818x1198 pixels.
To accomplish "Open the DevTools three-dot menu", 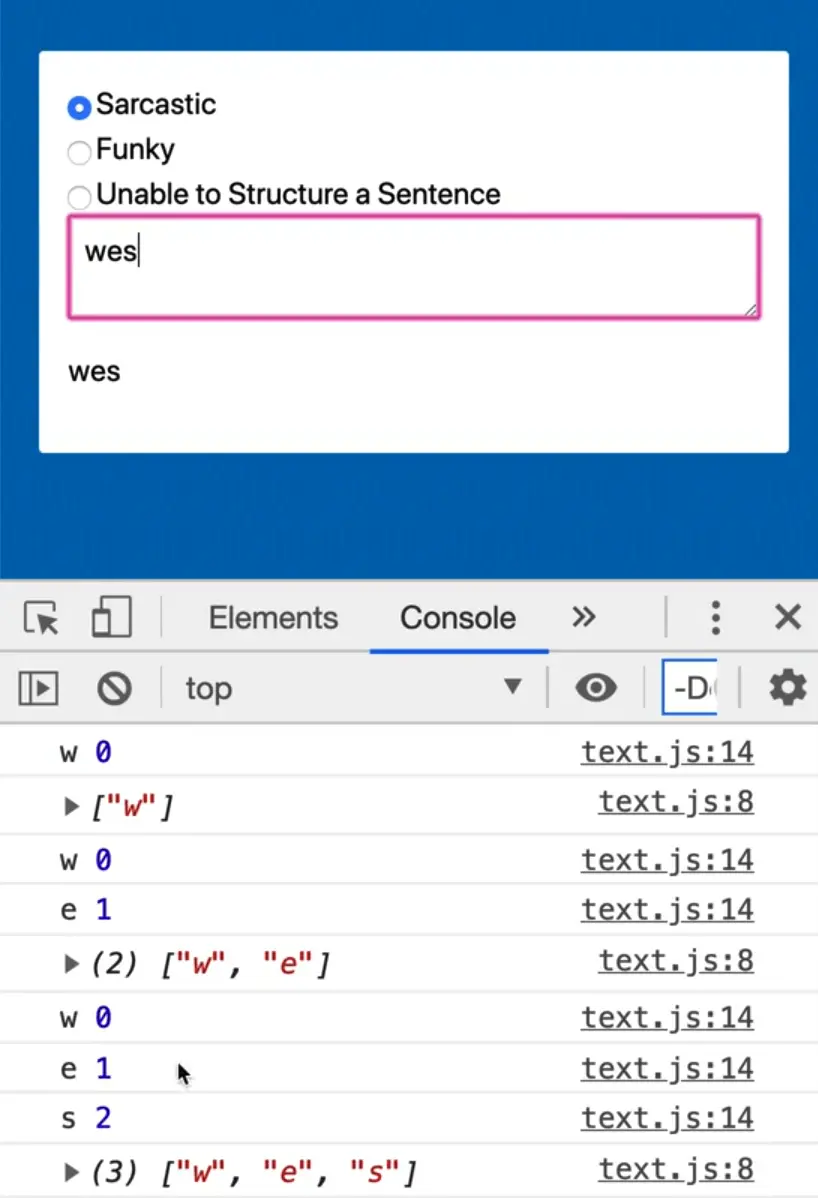I will point(715,618).
